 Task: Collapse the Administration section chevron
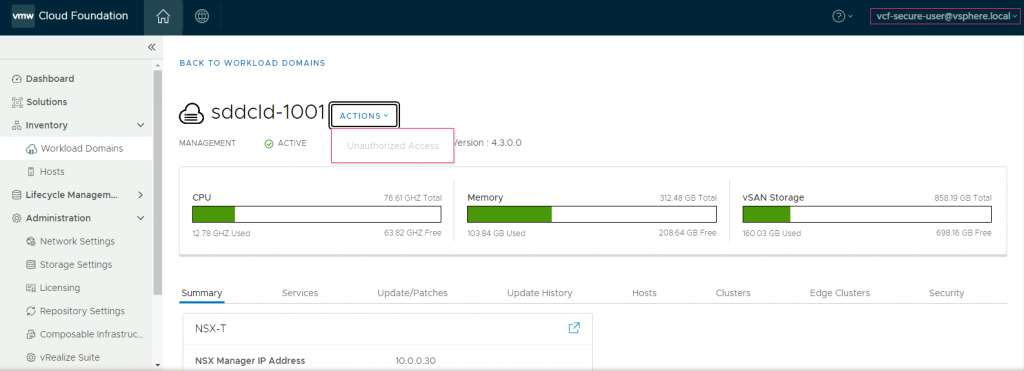(x=140, y=218)
